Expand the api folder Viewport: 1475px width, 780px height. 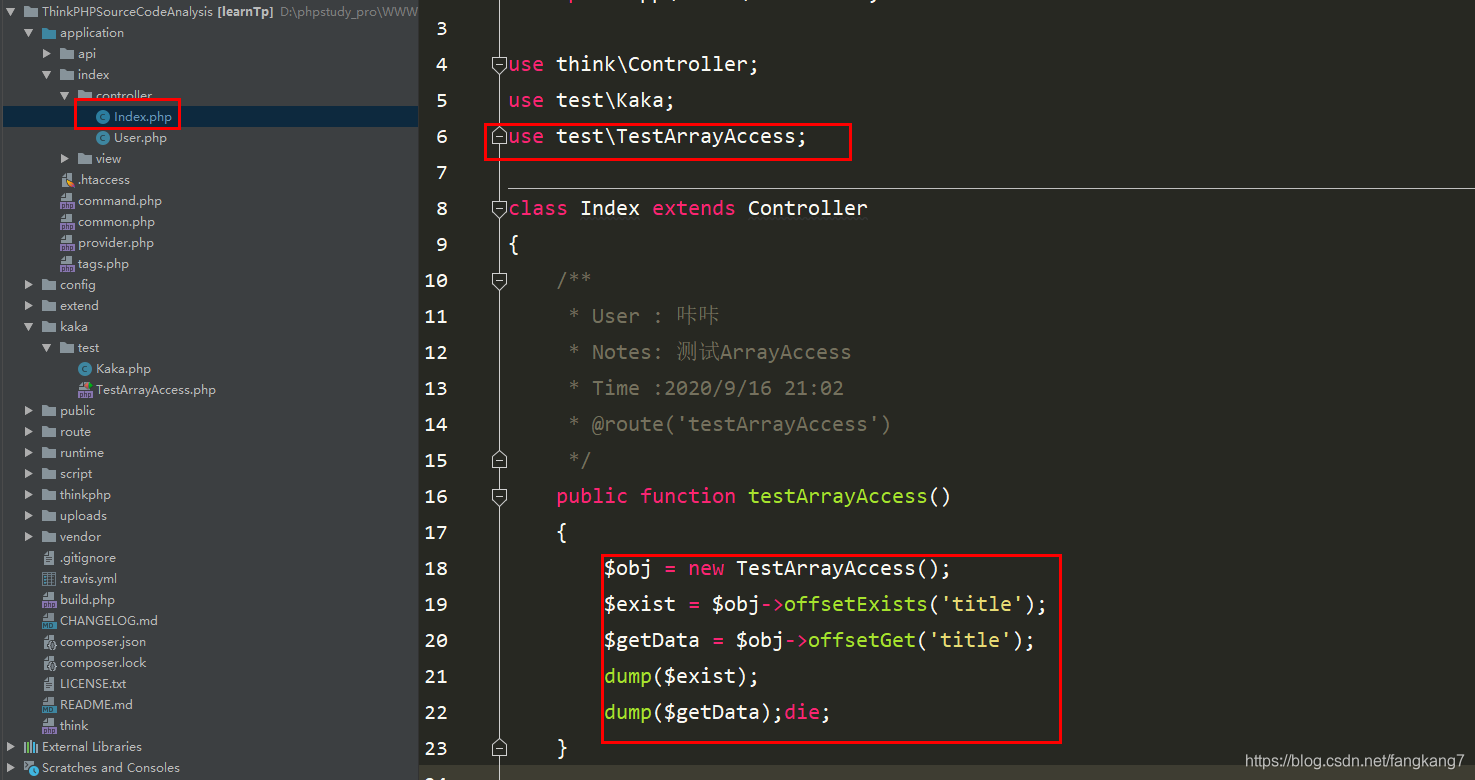tap(47, 54)
